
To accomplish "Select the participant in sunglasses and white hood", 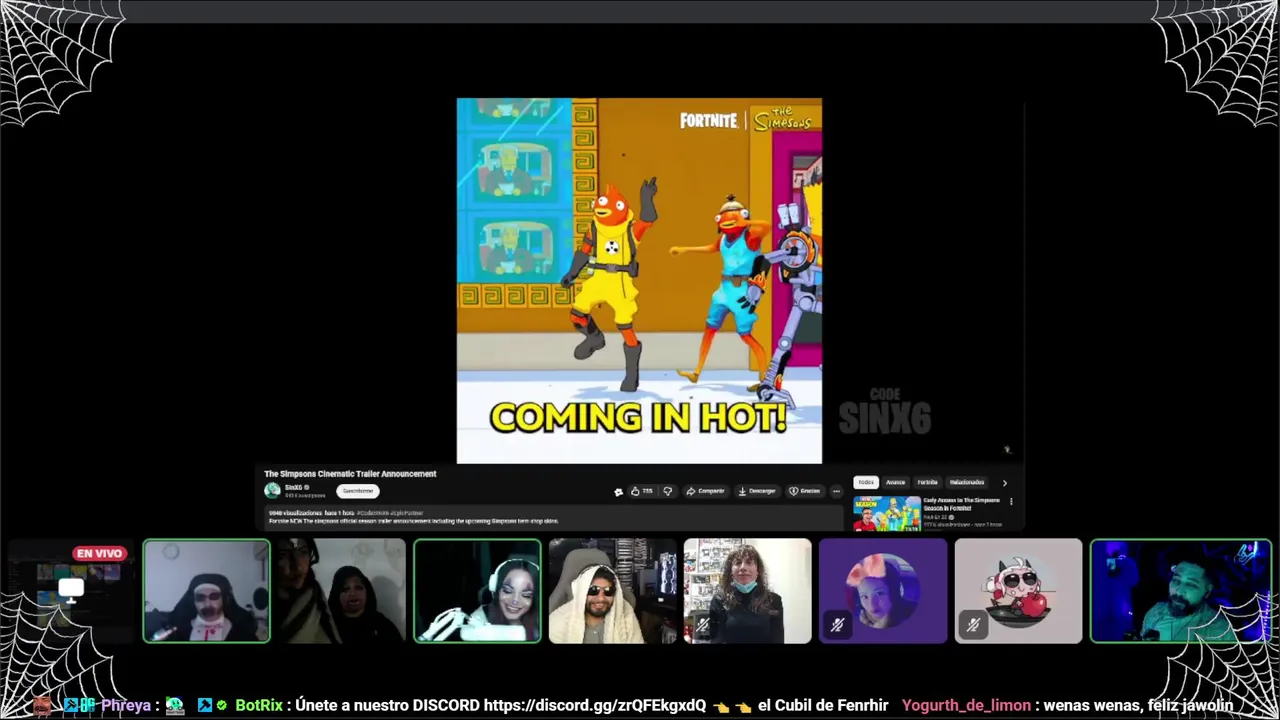I will pos(612,591).
